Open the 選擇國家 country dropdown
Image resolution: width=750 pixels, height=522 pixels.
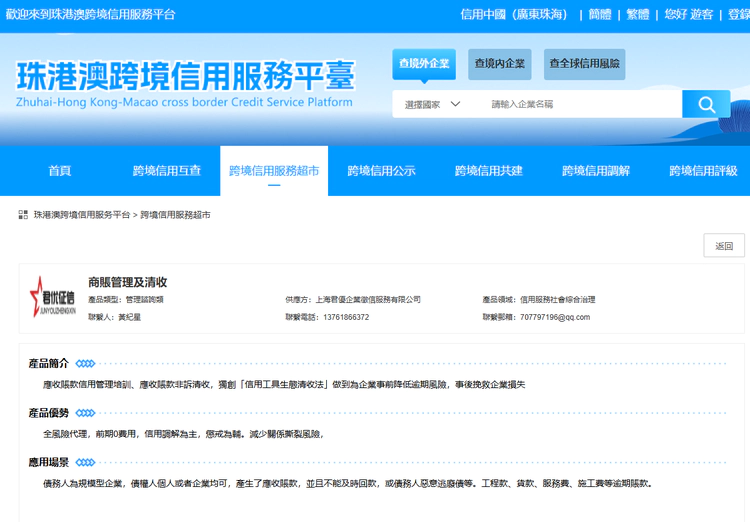(x=432, y=104)
